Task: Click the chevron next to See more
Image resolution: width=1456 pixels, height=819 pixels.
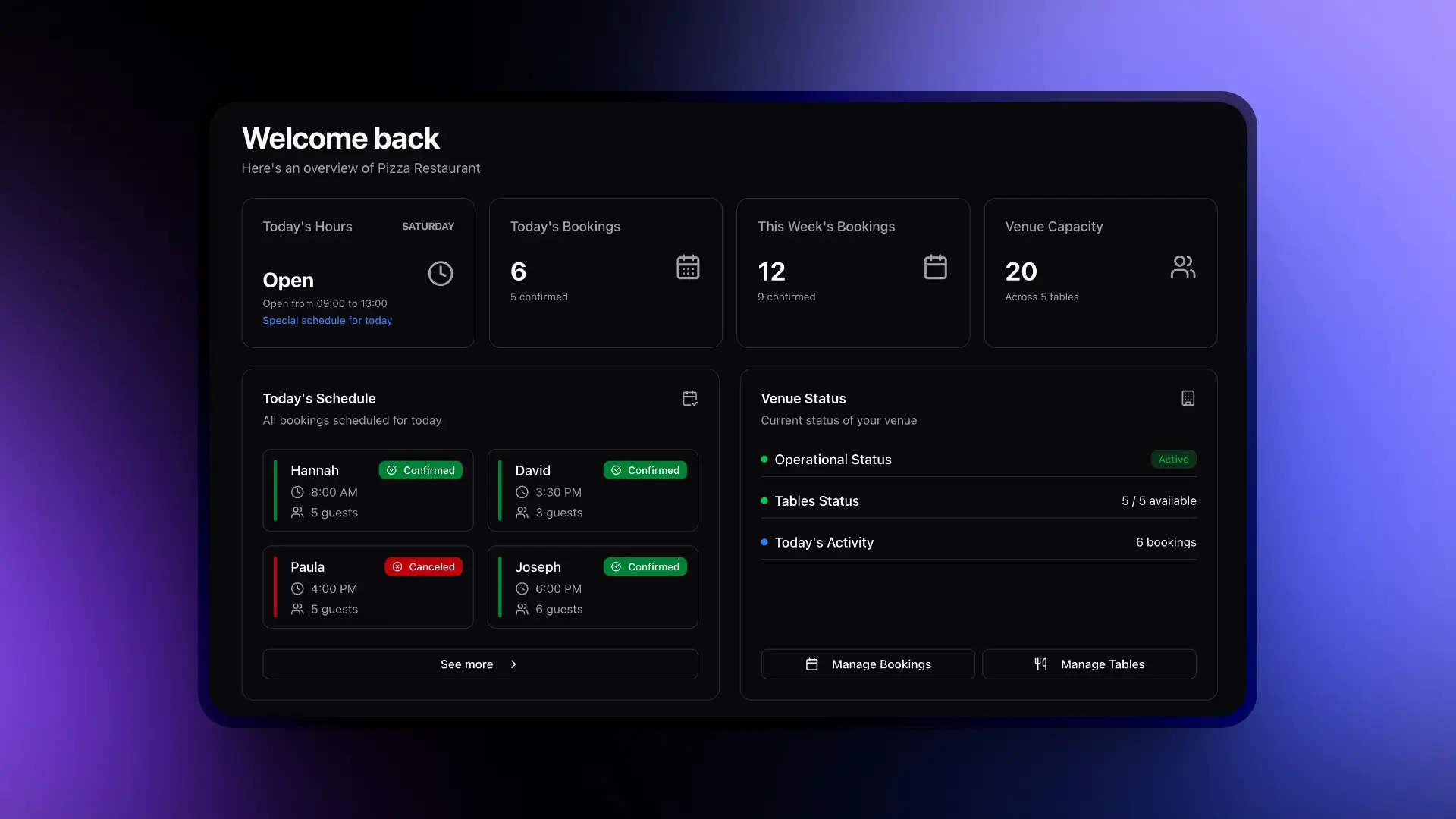Action: tap(513, 664)
